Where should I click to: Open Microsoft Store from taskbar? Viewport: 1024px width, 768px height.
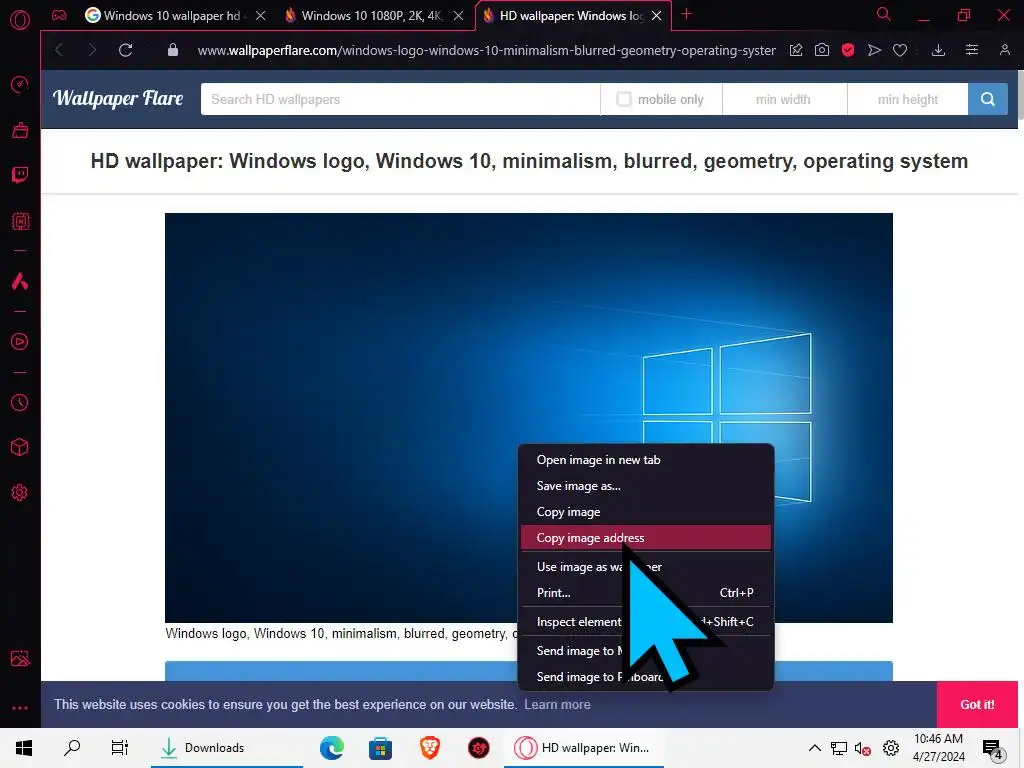380,748
